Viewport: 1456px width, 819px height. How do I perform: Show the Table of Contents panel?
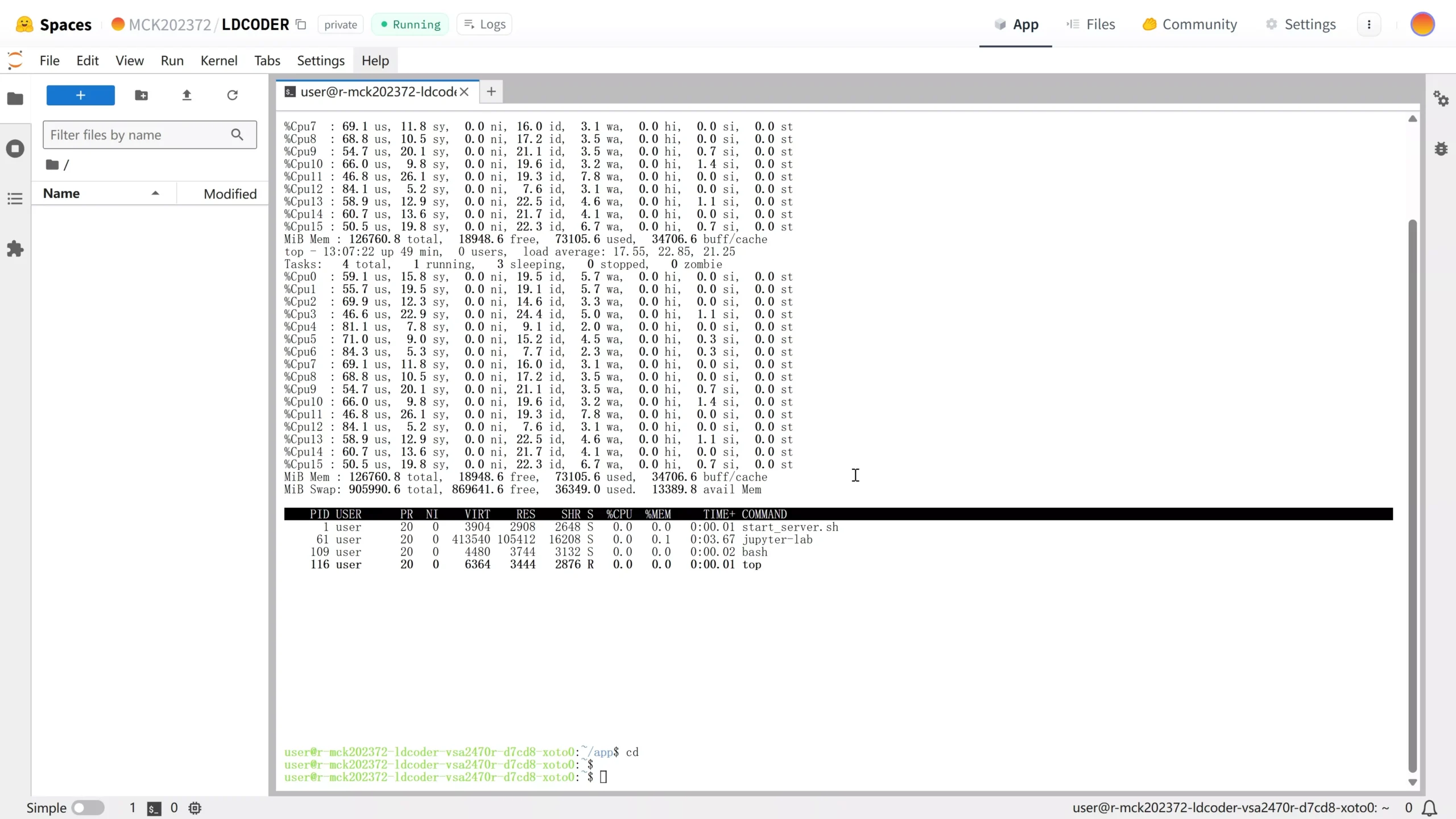tap(15, 198)
